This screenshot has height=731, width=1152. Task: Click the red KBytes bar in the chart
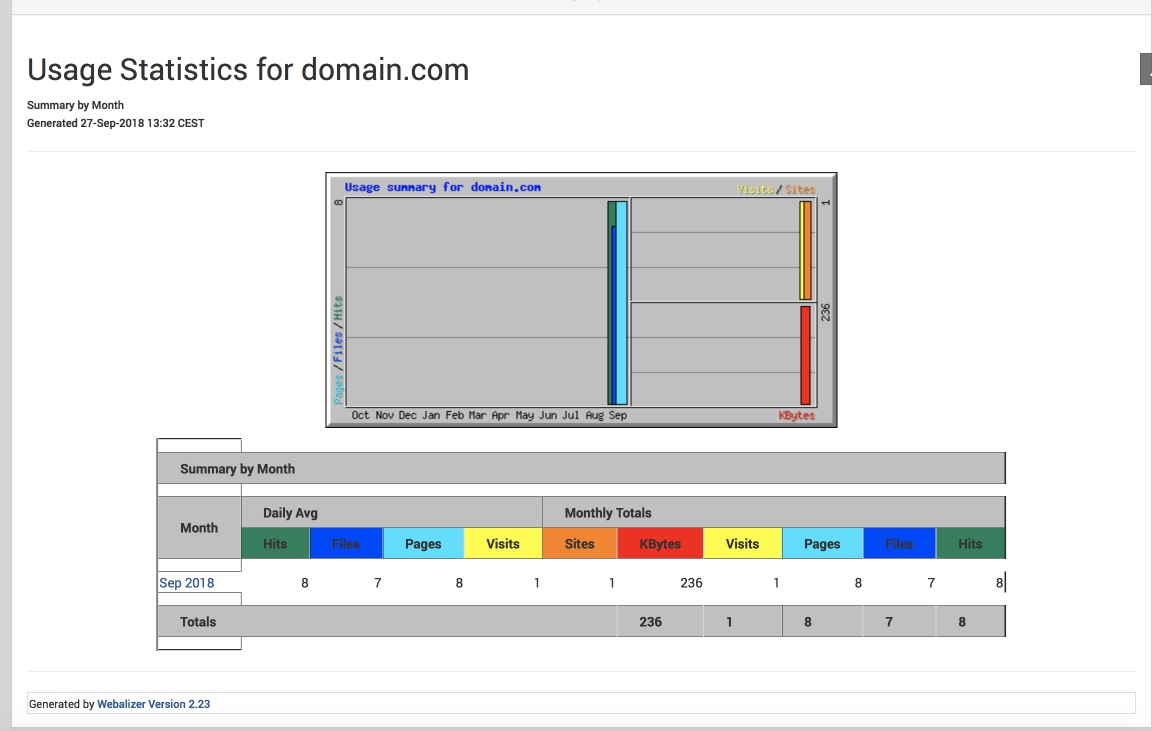point(805,355)
